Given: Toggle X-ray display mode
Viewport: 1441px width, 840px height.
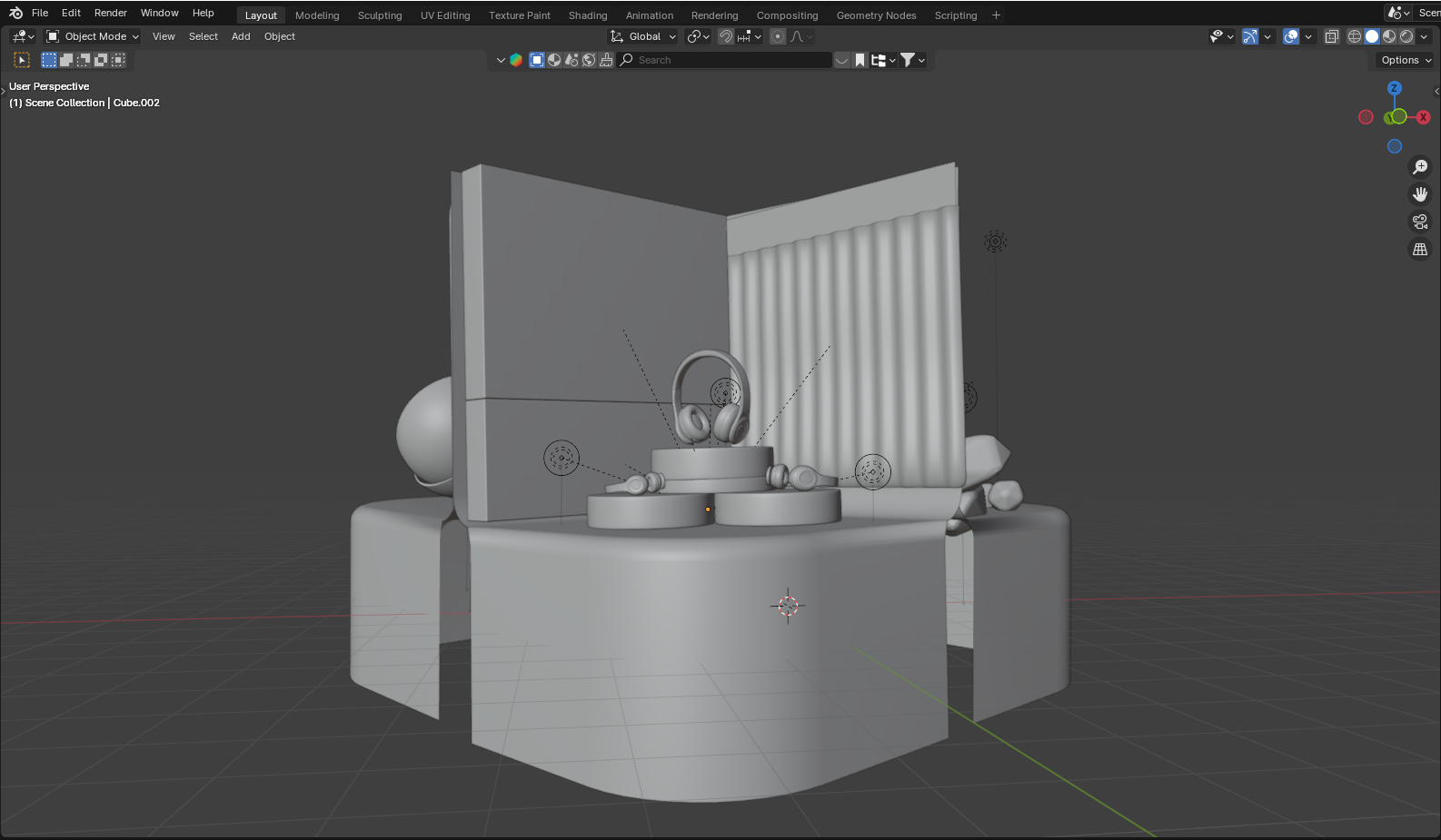Looking at the screenshot, I should (x=1331, y=36).
